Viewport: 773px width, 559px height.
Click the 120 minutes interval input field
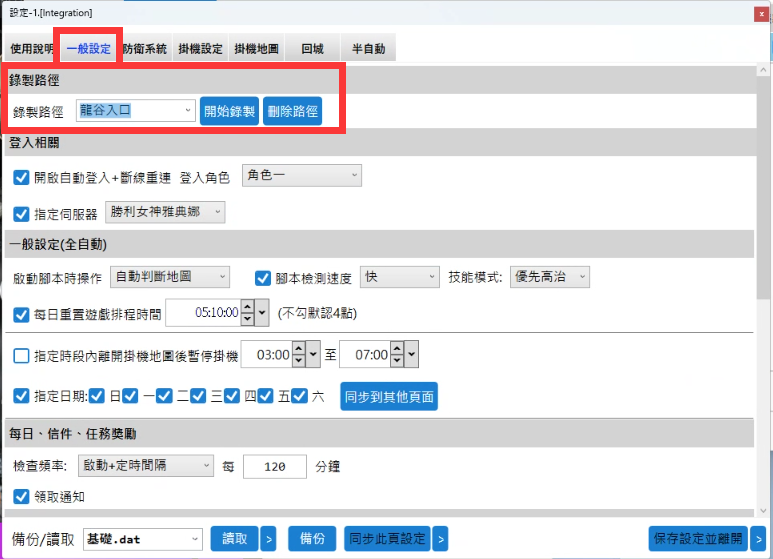pyautogui.click(x=274, y=465)
